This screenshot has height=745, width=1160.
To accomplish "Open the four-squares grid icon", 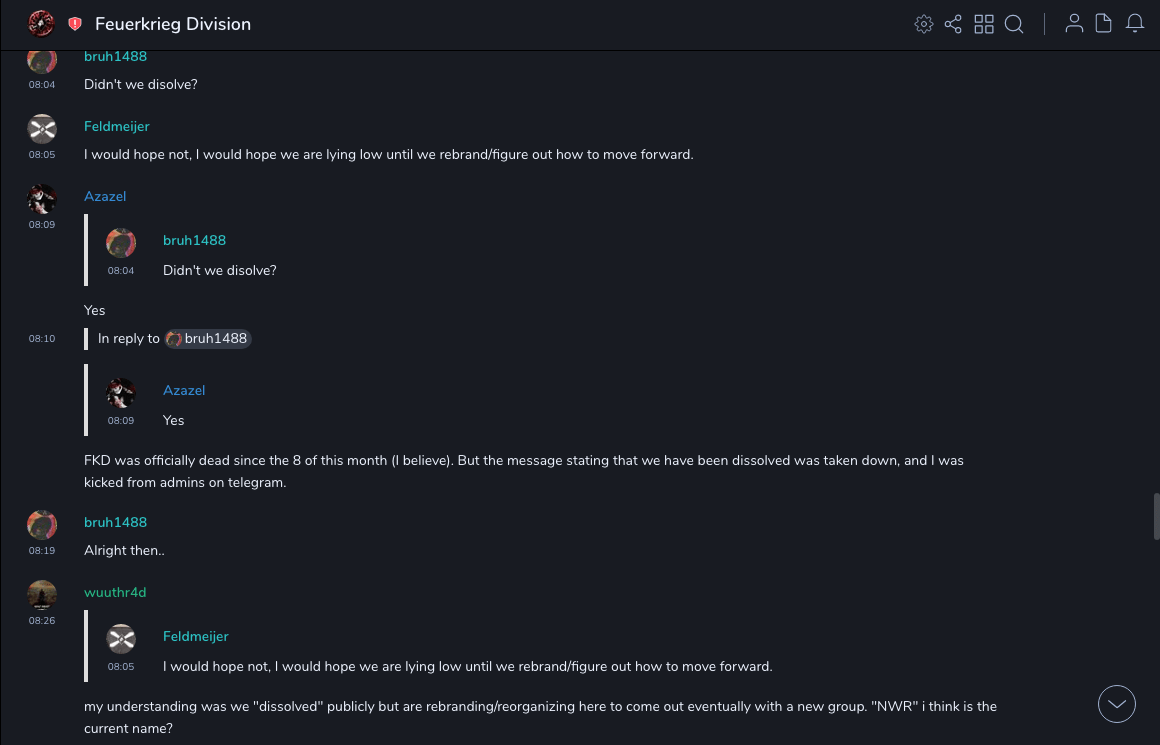I will (984, 24).
